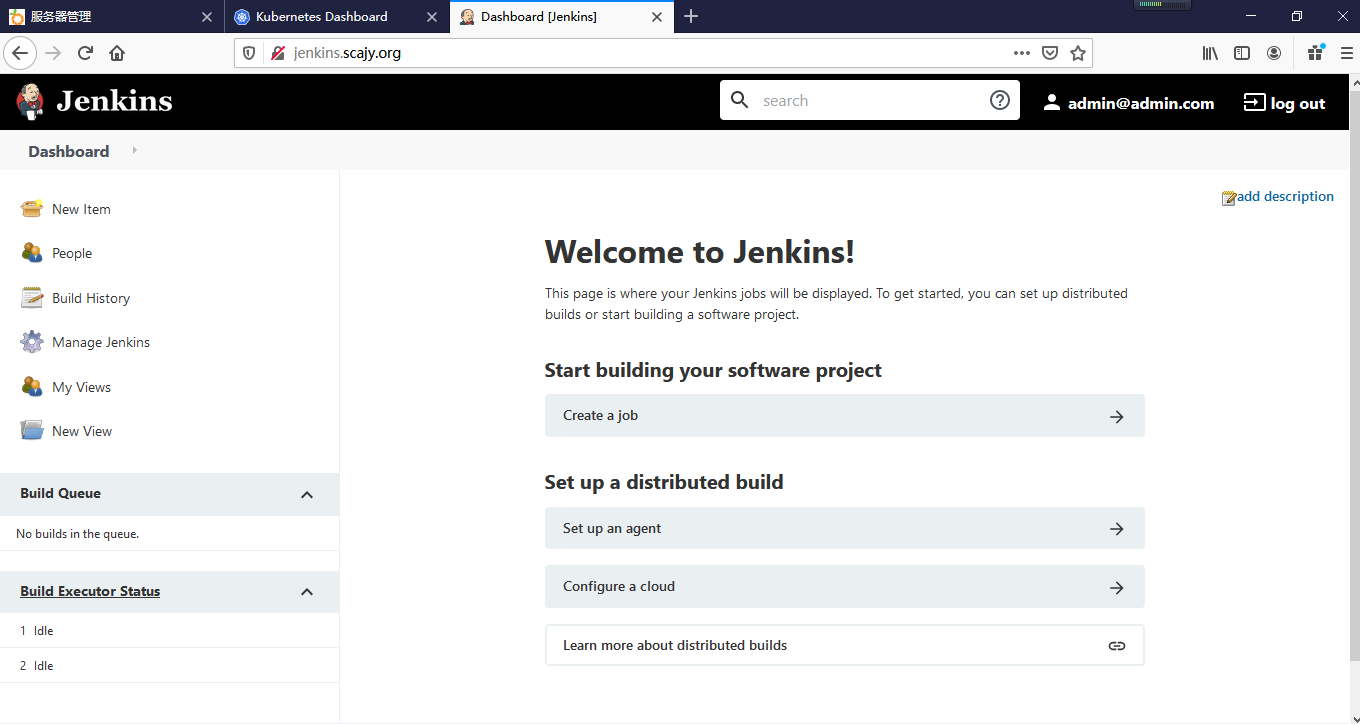The height and width of the screenshot is (724, 1360).
Task: Open the New Item link
Action: coord(81,209)
